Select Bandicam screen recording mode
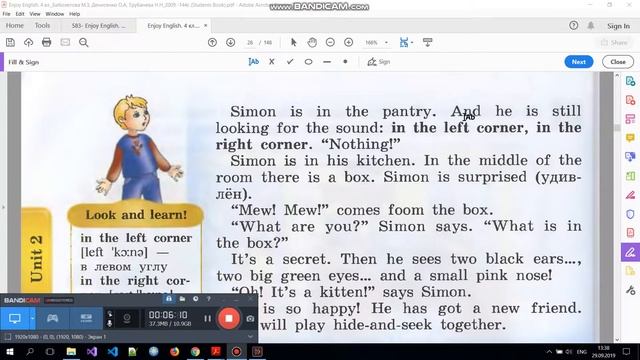The width and height of the screenshot is (640, 360). (x=15, y=318)
